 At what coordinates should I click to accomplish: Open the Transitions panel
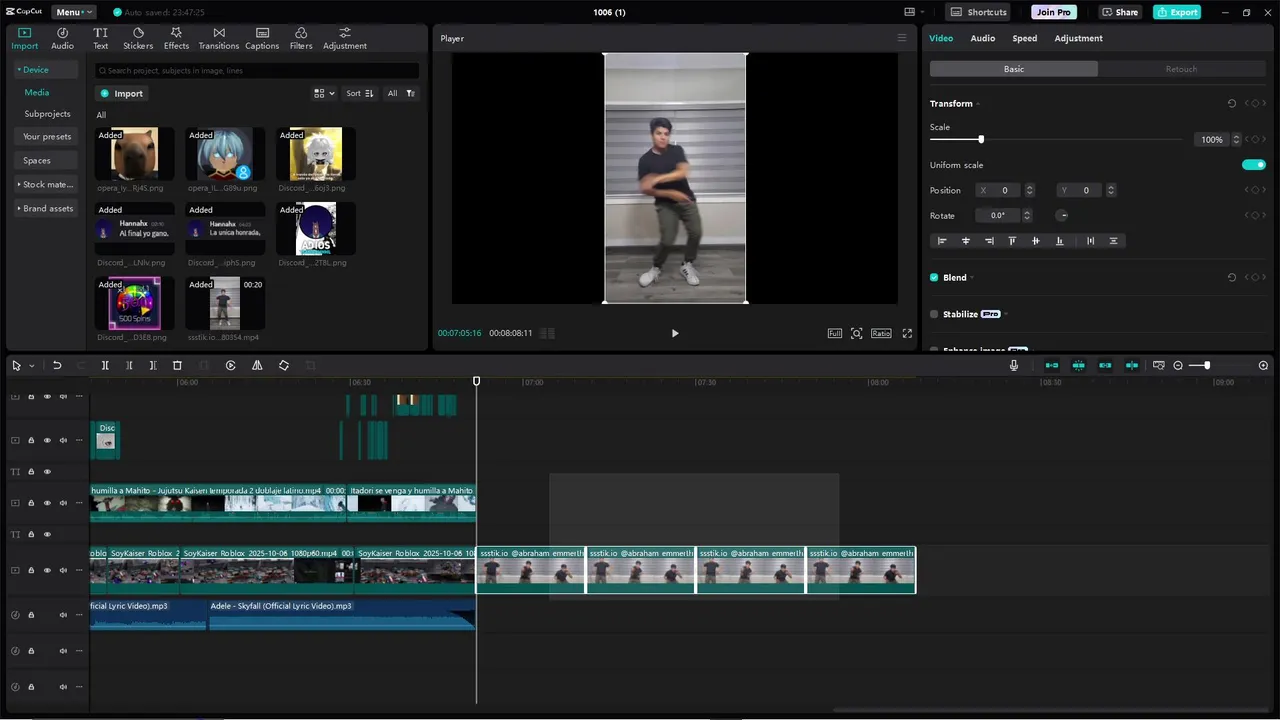click(219, 38)
